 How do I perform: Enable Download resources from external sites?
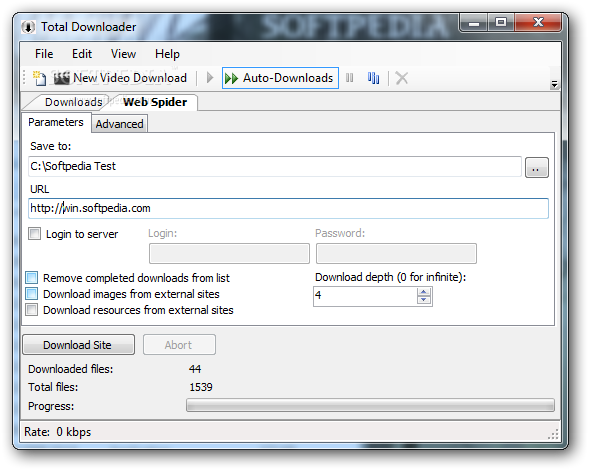coord(32,310)
